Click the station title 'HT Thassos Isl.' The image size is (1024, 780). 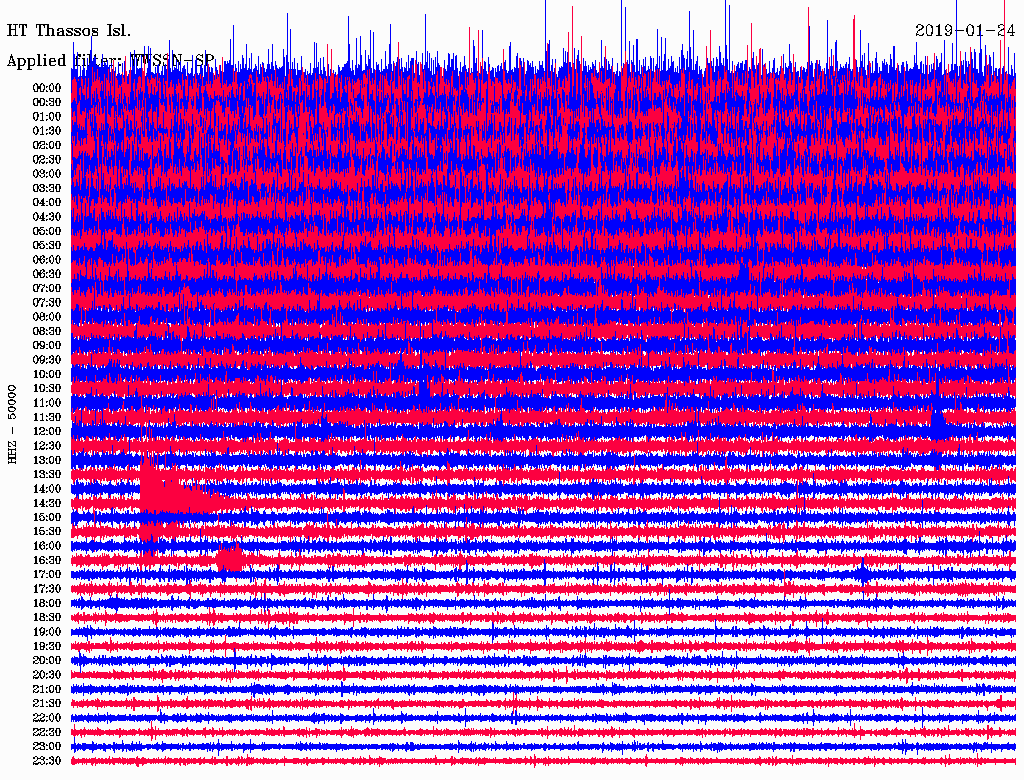69,31
